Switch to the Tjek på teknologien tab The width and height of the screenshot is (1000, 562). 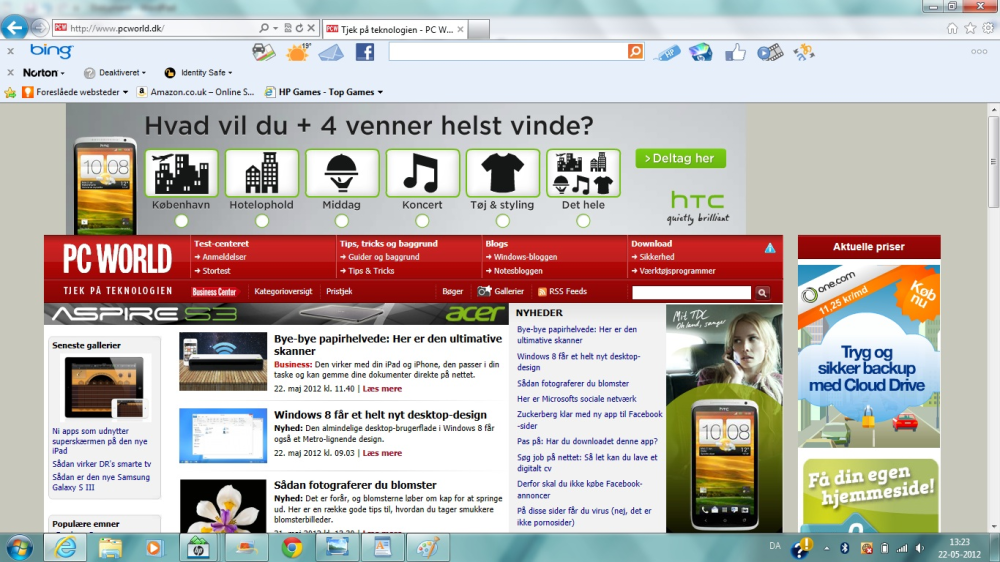click(395, 29)
